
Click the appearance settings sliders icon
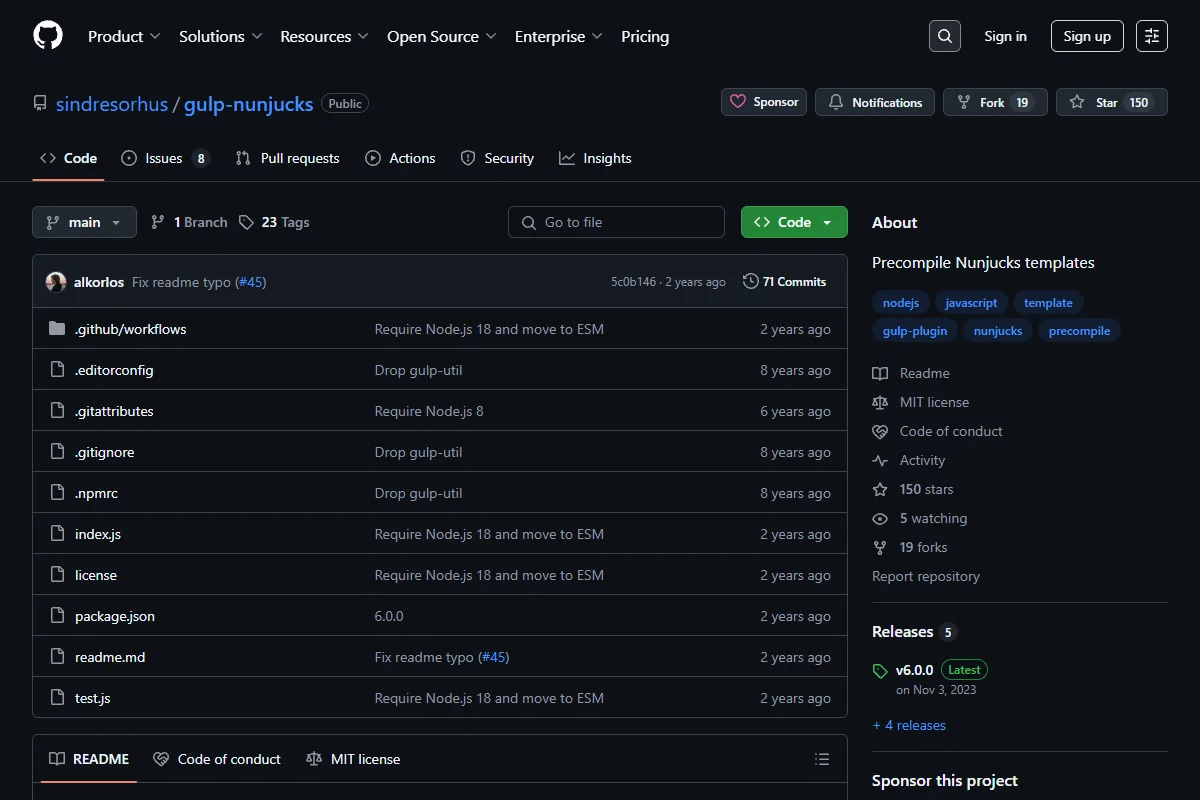[1152, 36]
